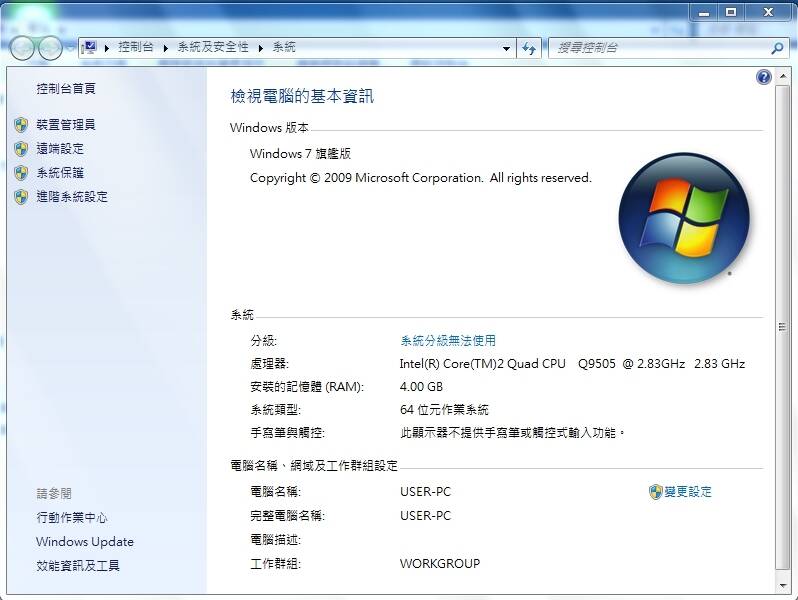This screenshot has height=600, width=798.
Task: Click the vertical scrollbar thumb
Action: 783,327
